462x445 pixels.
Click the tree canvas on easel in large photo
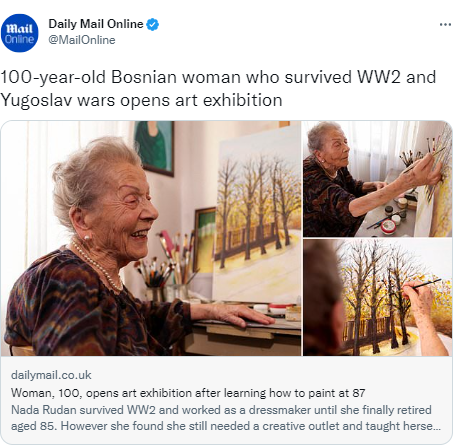click(257, 213)
